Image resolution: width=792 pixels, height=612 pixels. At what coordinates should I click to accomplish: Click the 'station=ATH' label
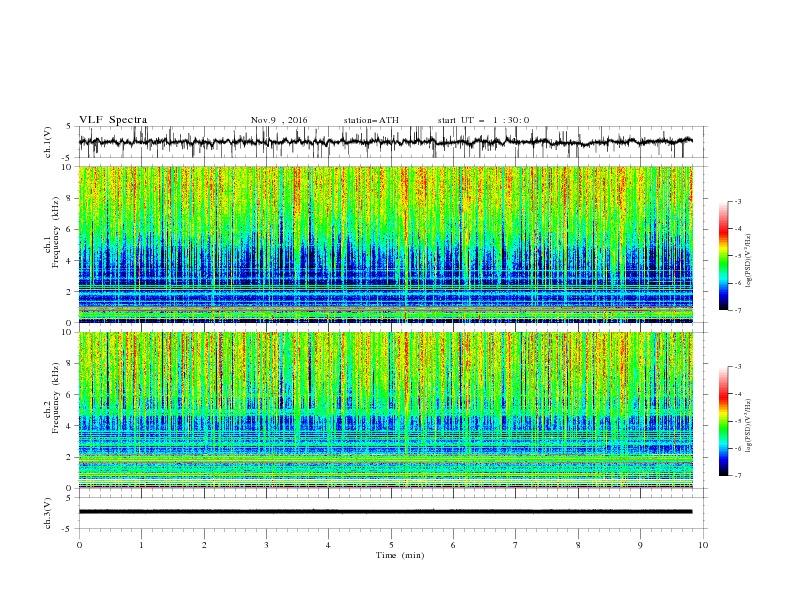(x=371, y=120)
